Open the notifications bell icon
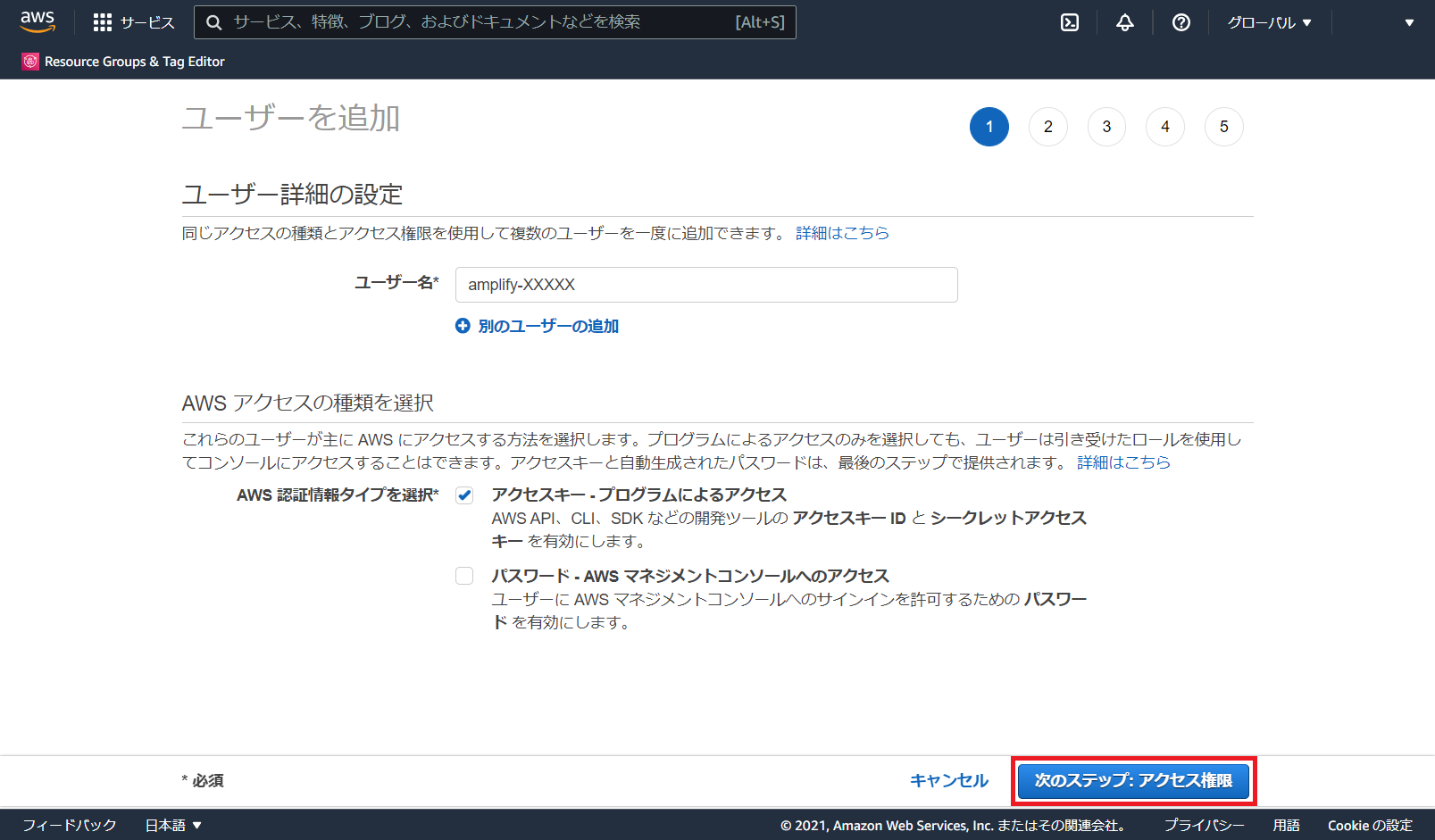The height and width of the screenshot is (840, 1435). tap(1125, 22)
